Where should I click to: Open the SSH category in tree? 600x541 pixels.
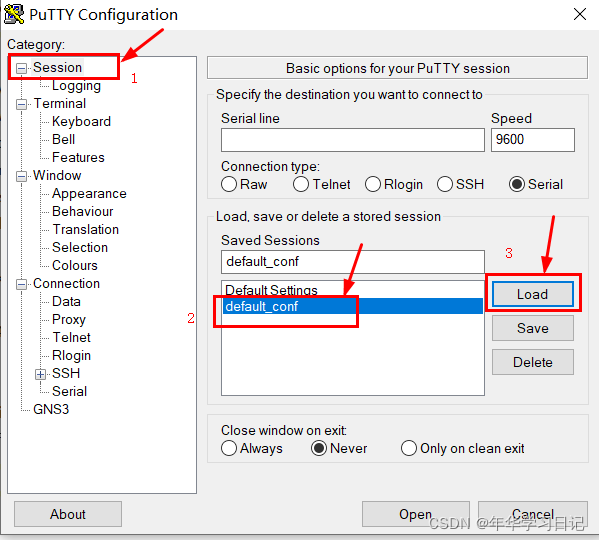[66, 373]
